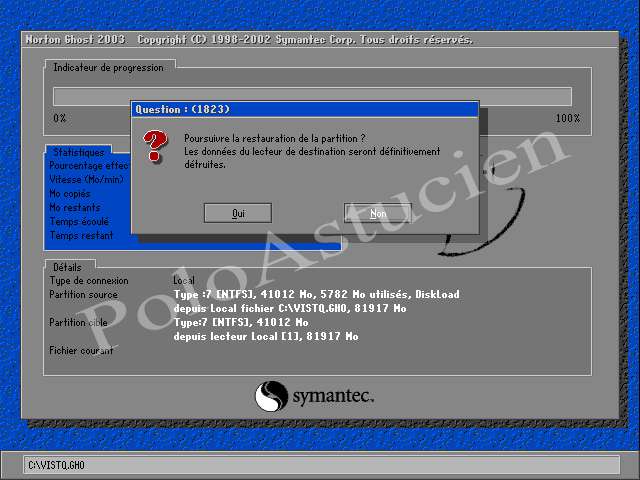Click the 100% progress label
640x480 pixels.
[568, 118]
